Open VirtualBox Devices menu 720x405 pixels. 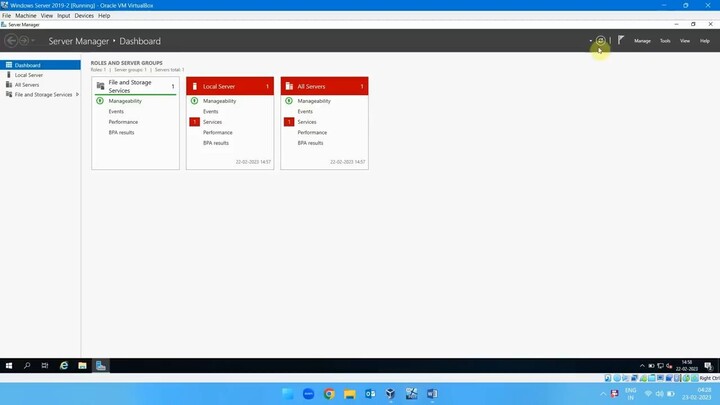point(84,16)
